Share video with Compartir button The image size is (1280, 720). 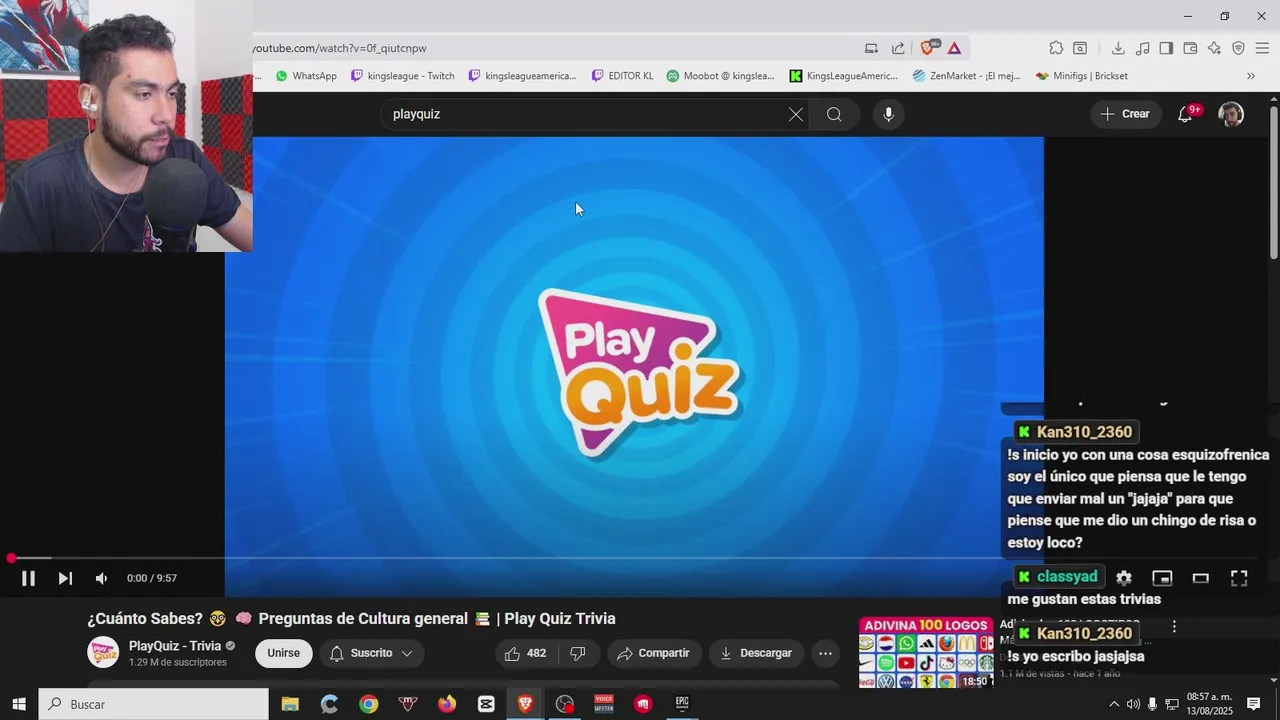(x=653, y=653)
